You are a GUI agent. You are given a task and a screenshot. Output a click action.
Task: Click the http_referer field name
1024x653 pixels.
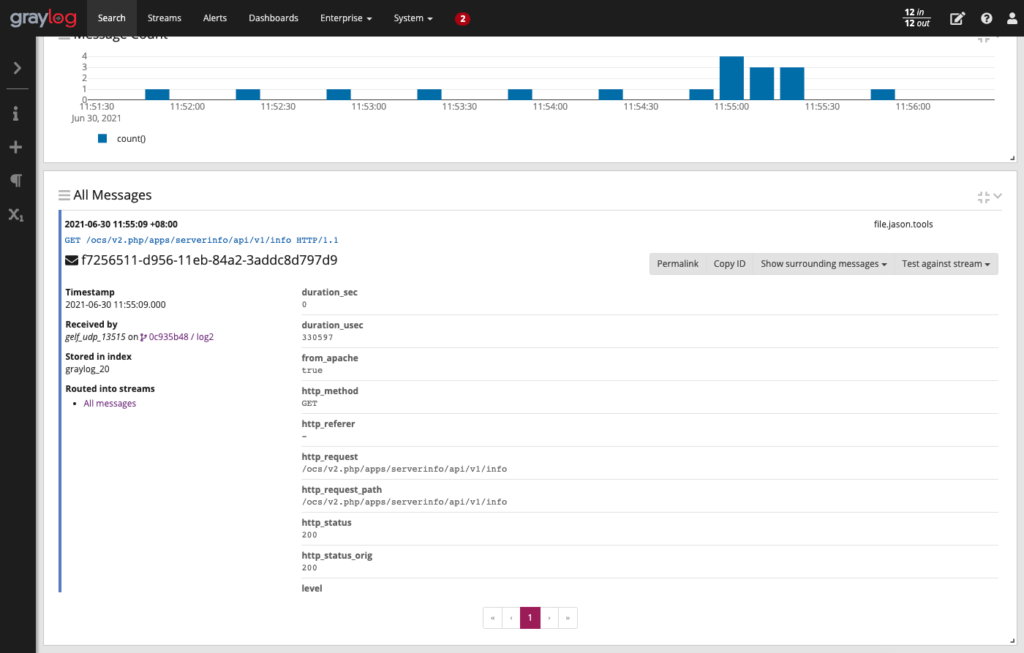click(328, 424)
